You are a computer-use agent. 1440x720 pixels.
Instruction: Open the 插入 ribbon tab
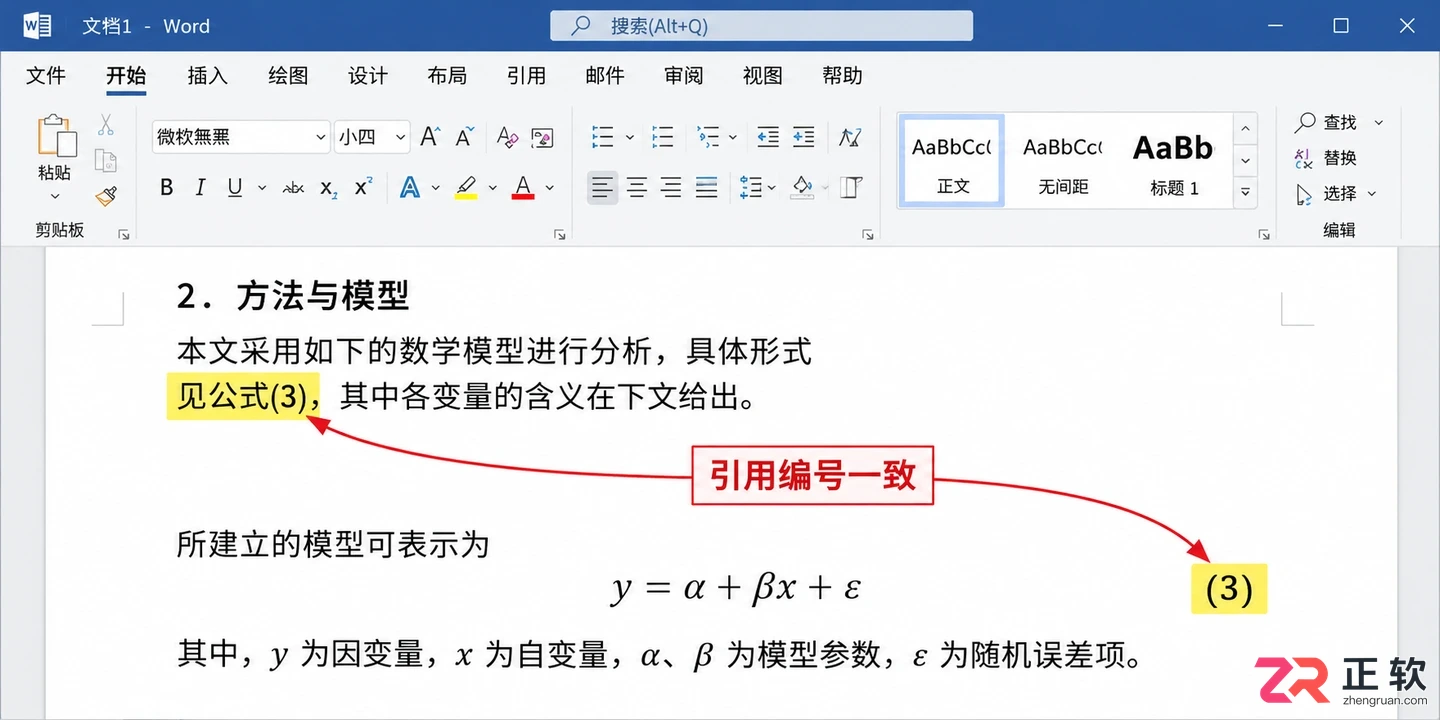point(208,76)
